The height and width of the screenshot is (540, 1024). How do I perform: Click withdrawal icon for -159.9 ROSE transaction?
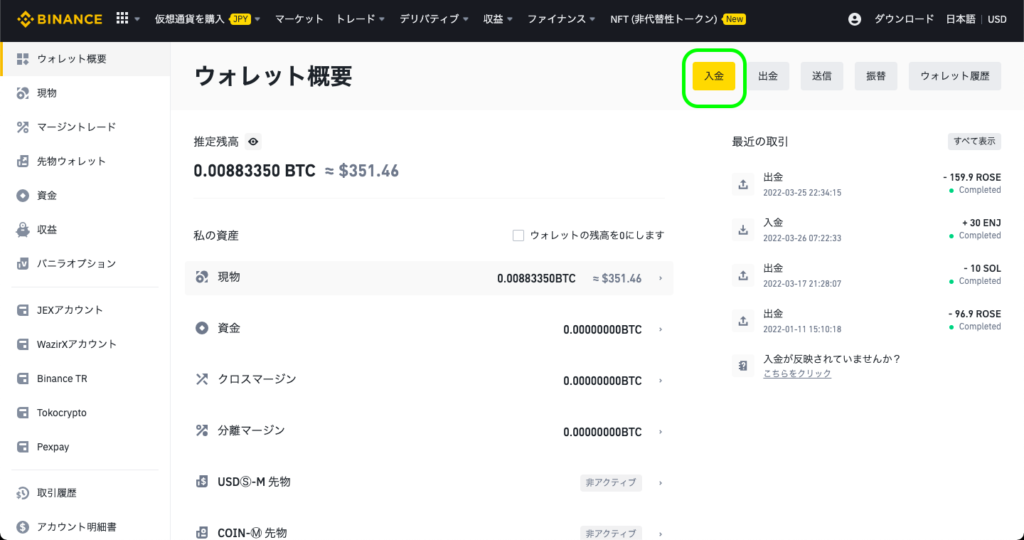743,184
